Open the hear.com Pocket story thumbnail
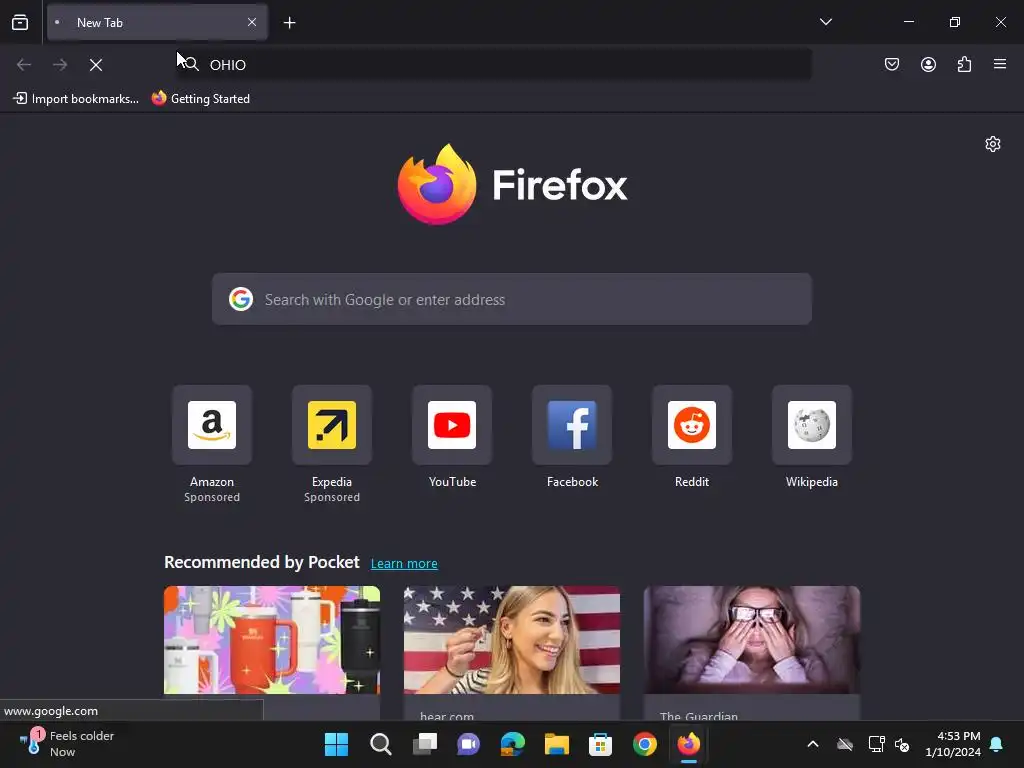This screenshot has width=1024, height=768. point(512,640)
